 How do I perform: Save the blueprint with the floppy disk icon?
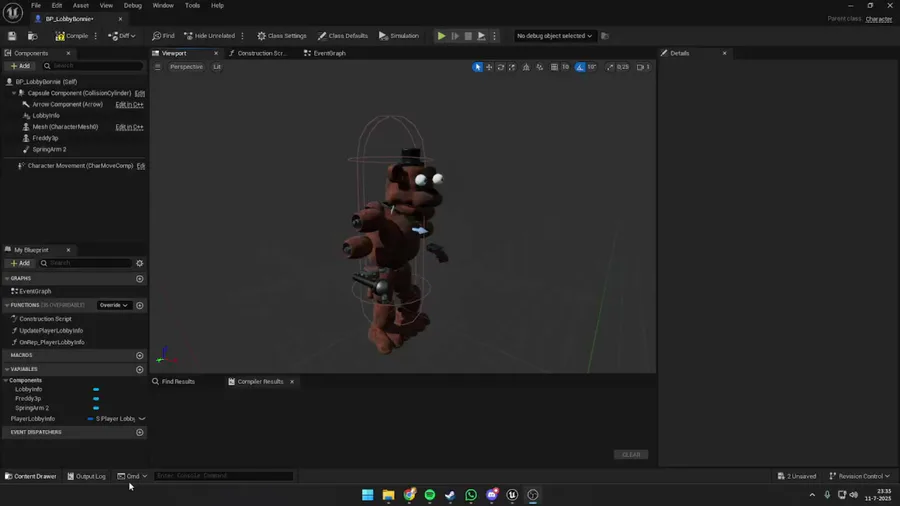coord(12,36)
